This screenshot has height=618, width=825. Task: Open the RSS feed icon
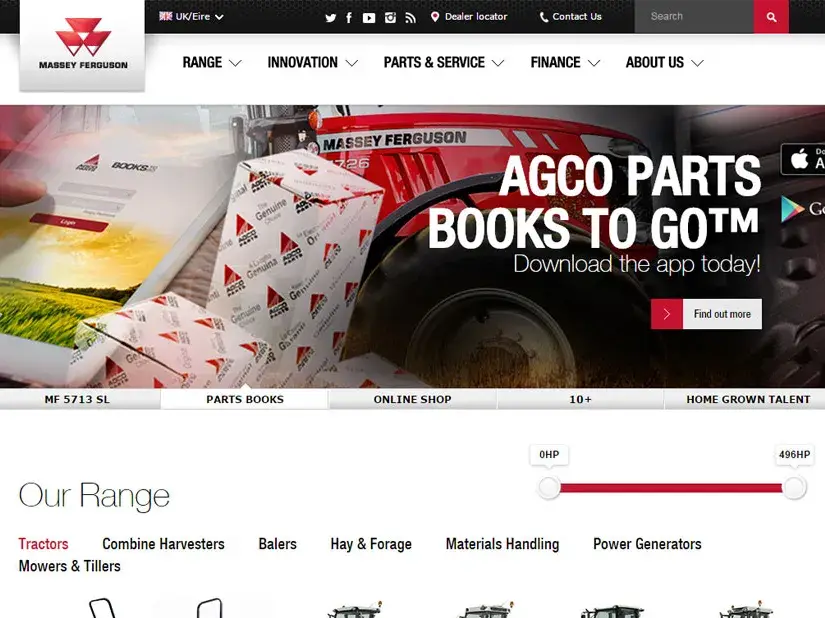point(410,18)
